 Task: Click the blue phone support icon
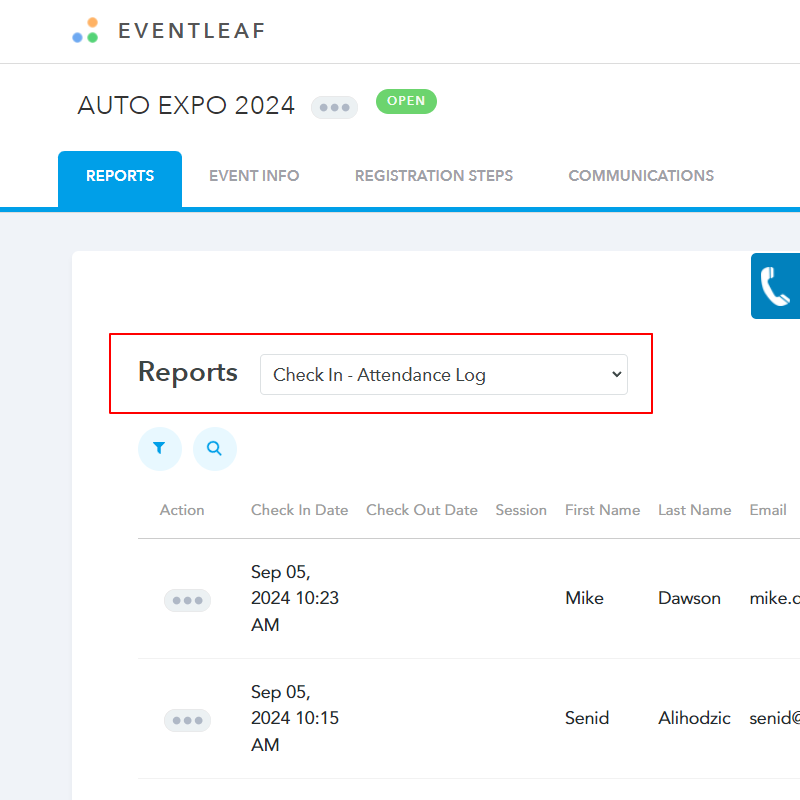click(777, 286)
